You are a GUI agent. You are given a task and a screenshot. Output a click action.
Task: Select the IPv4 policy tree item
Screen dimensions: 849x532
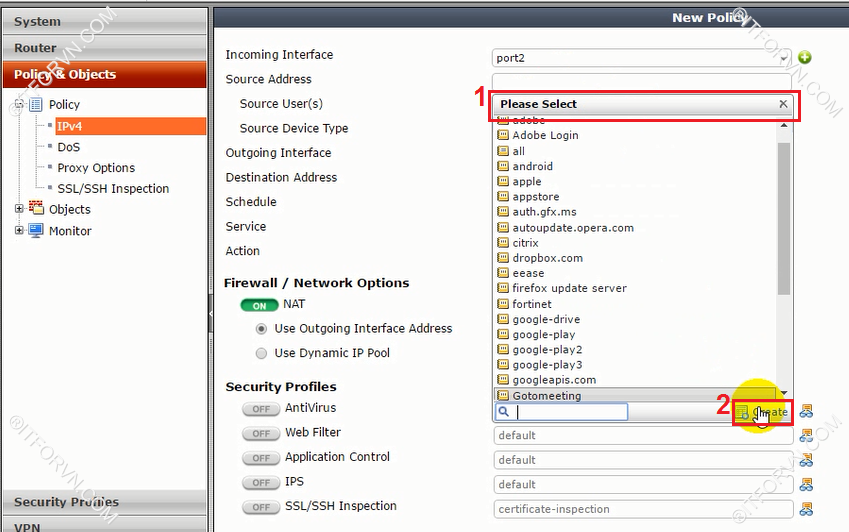pos(130,126)
